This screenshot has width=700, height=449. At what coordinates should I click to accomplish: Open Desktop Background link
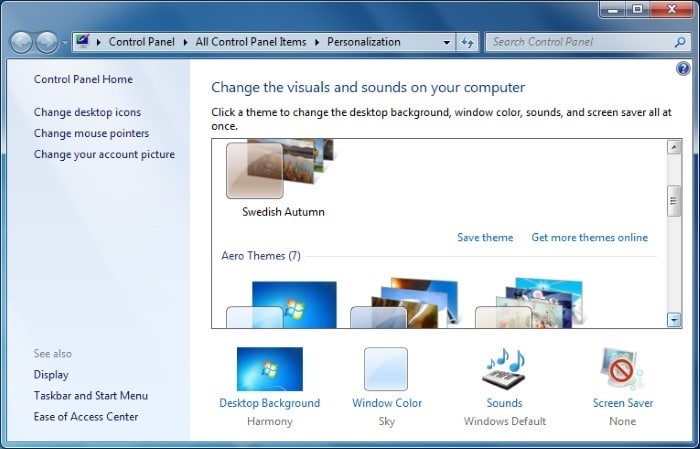[270, 403]
